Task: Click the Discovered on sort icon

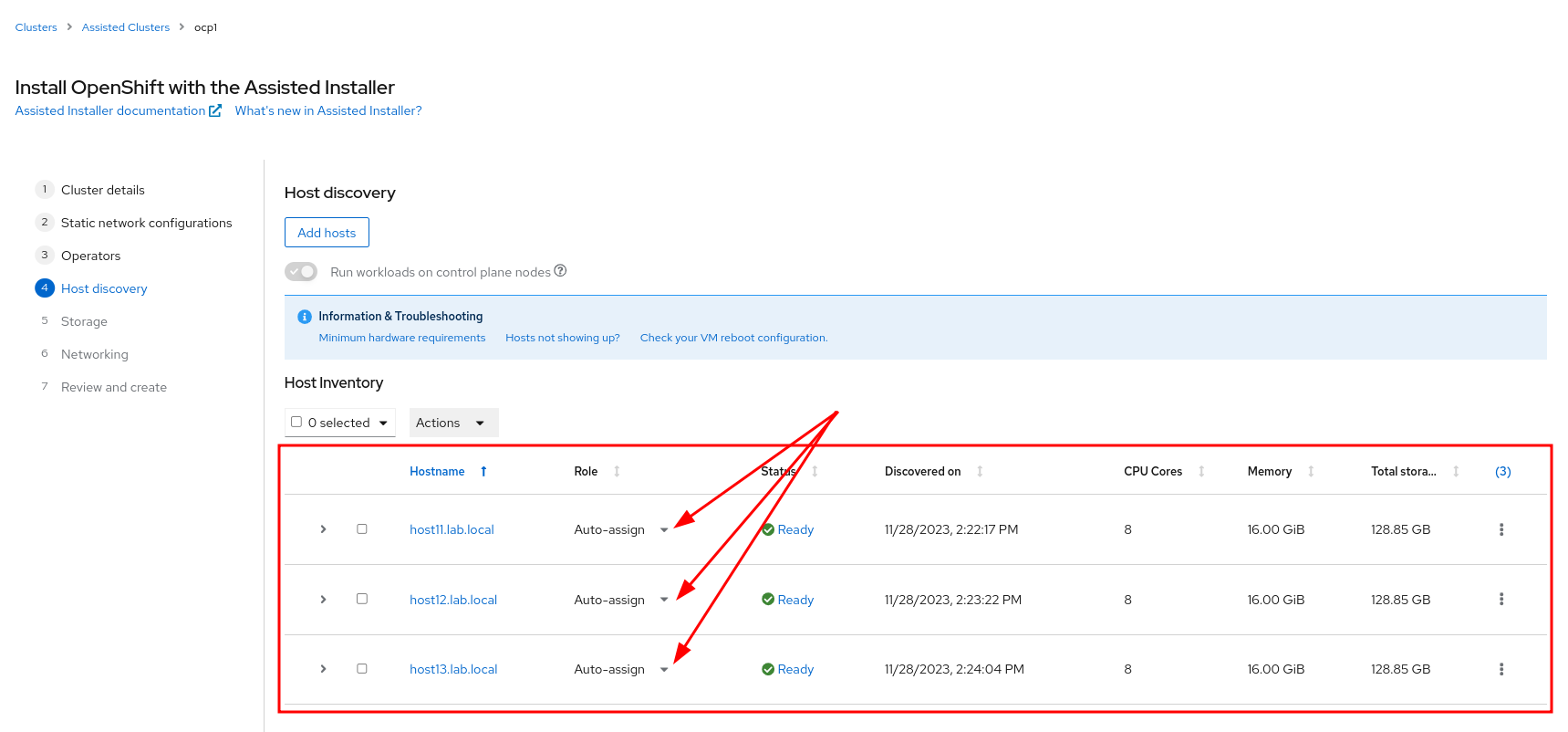Action: click(x=980, y=471)
